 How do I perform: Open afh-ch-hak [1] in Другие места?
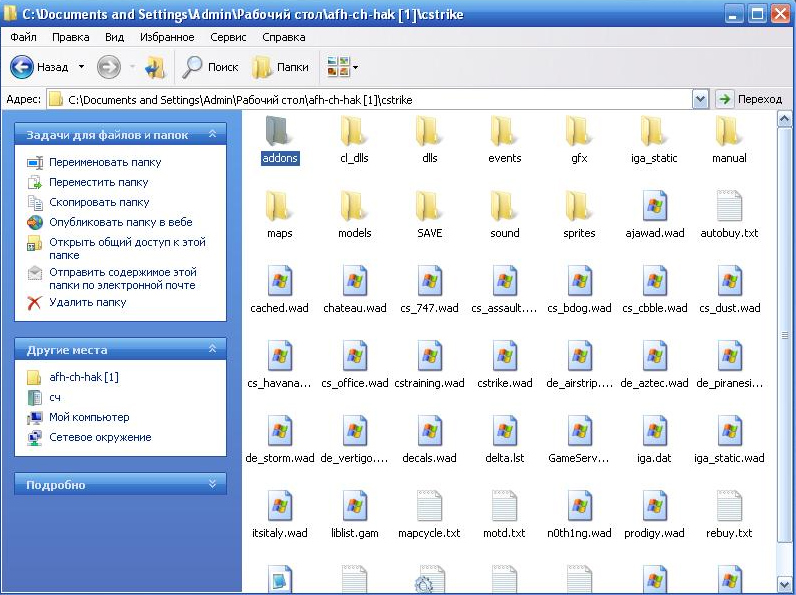84,377
